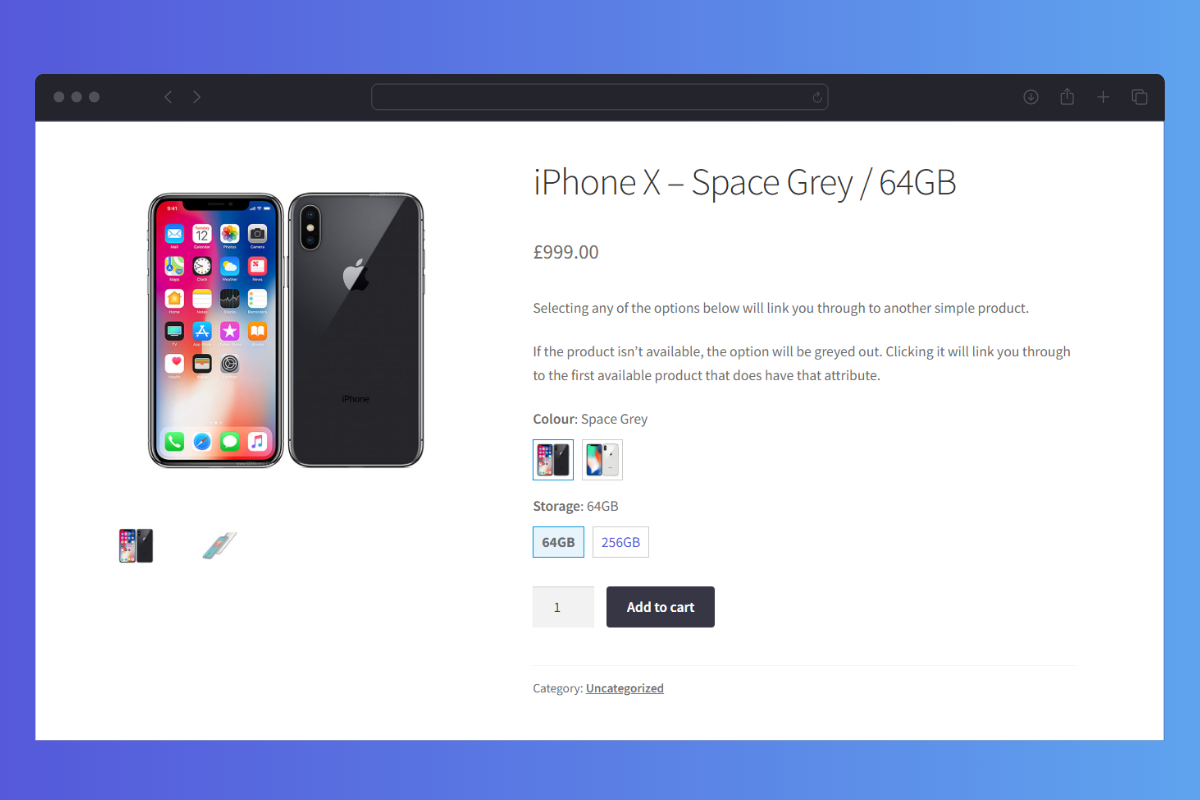This screenshot has width=1200, height=800.
Task: Open the downloads icon in toolbar
Action: click(1031, 97)
